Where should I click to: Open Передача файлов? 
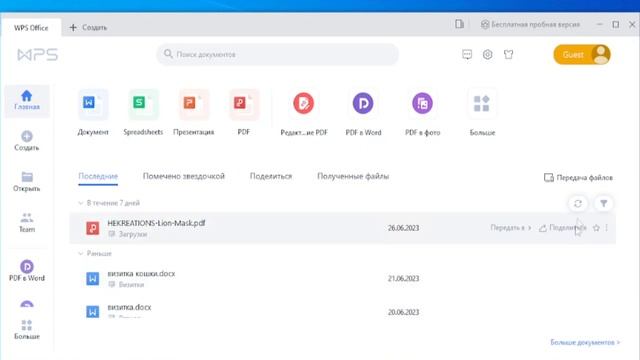578,178
